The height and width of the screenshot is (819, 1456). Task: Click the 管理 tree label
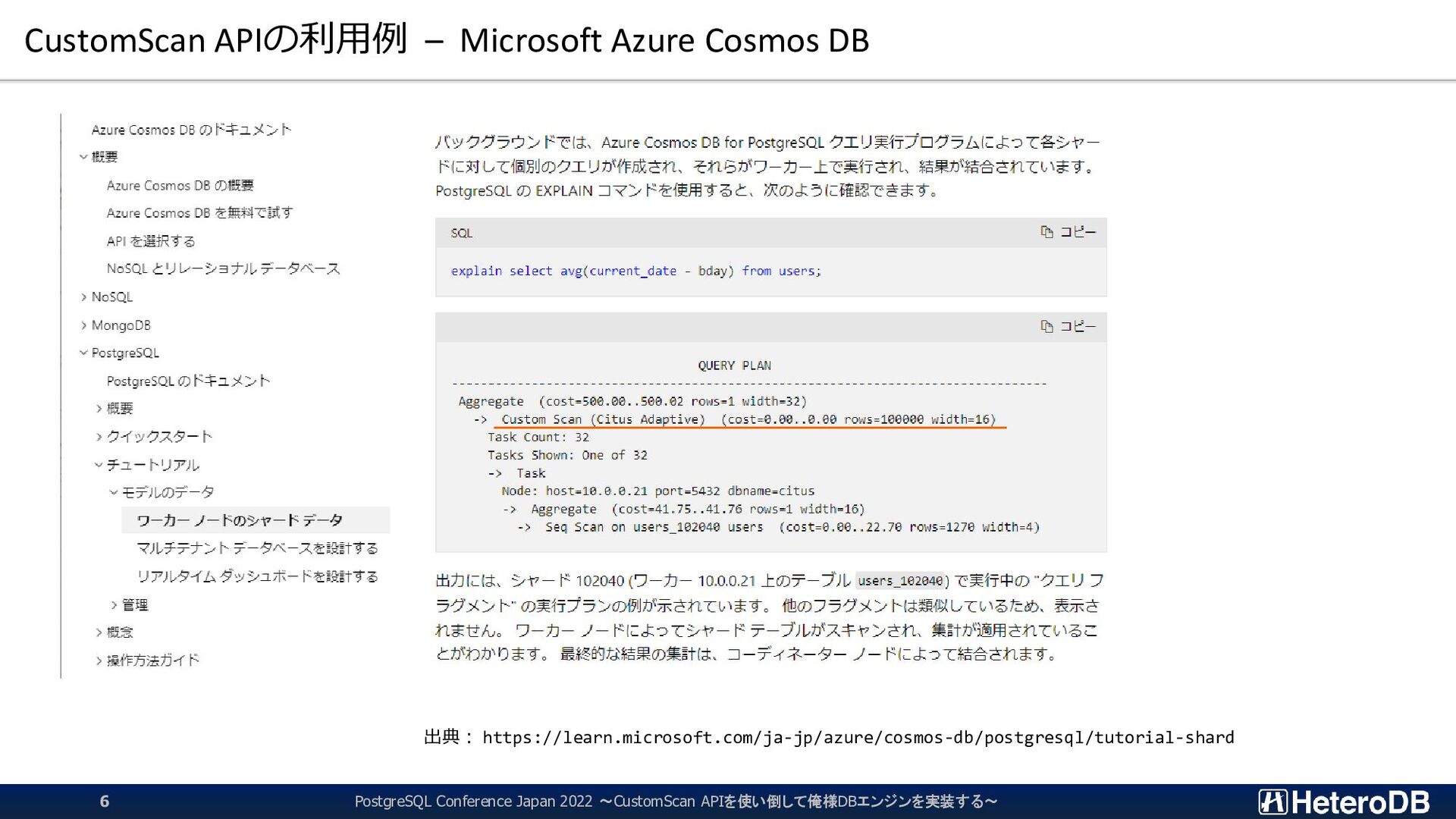tap(135, 605)
